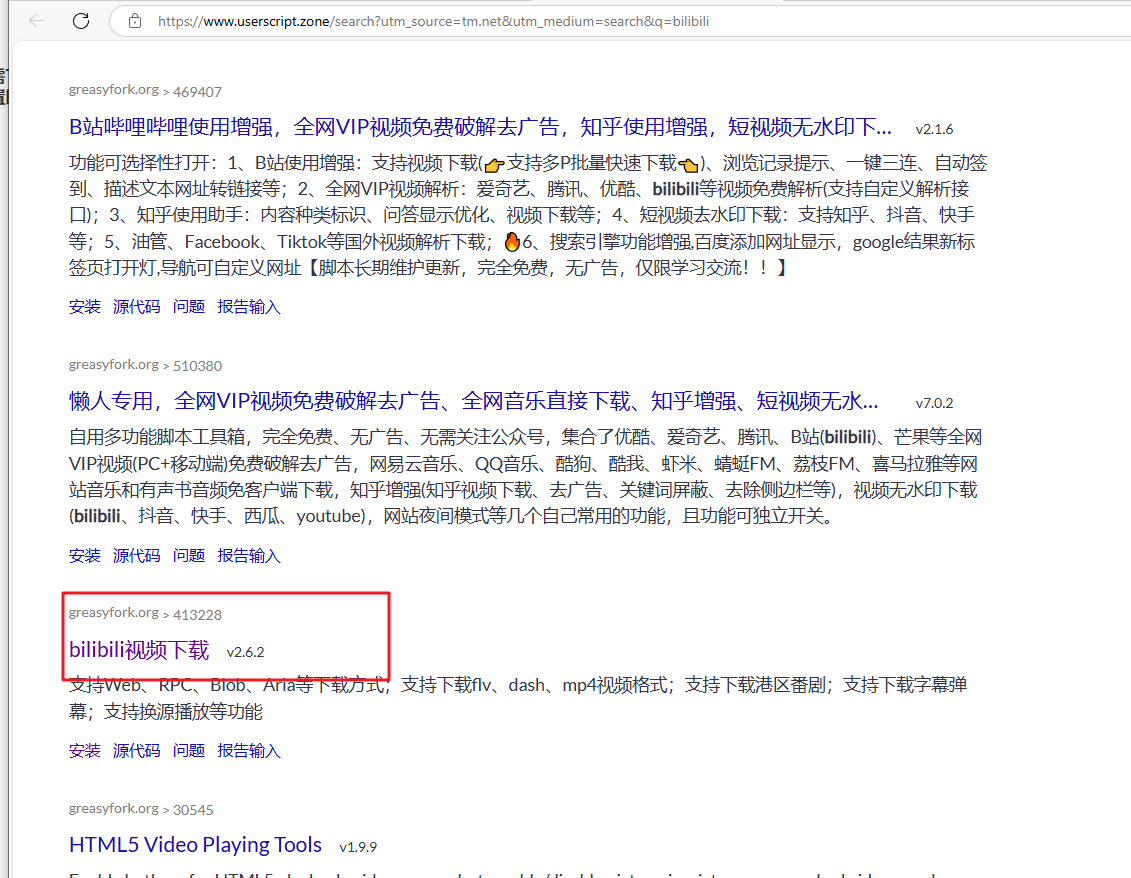Image resolution: width=1131 pixels, height=878 pixels.
Task: Open 源代码 for the B站哔哩哔哩使用增强 script
Action: click(136, 307)
